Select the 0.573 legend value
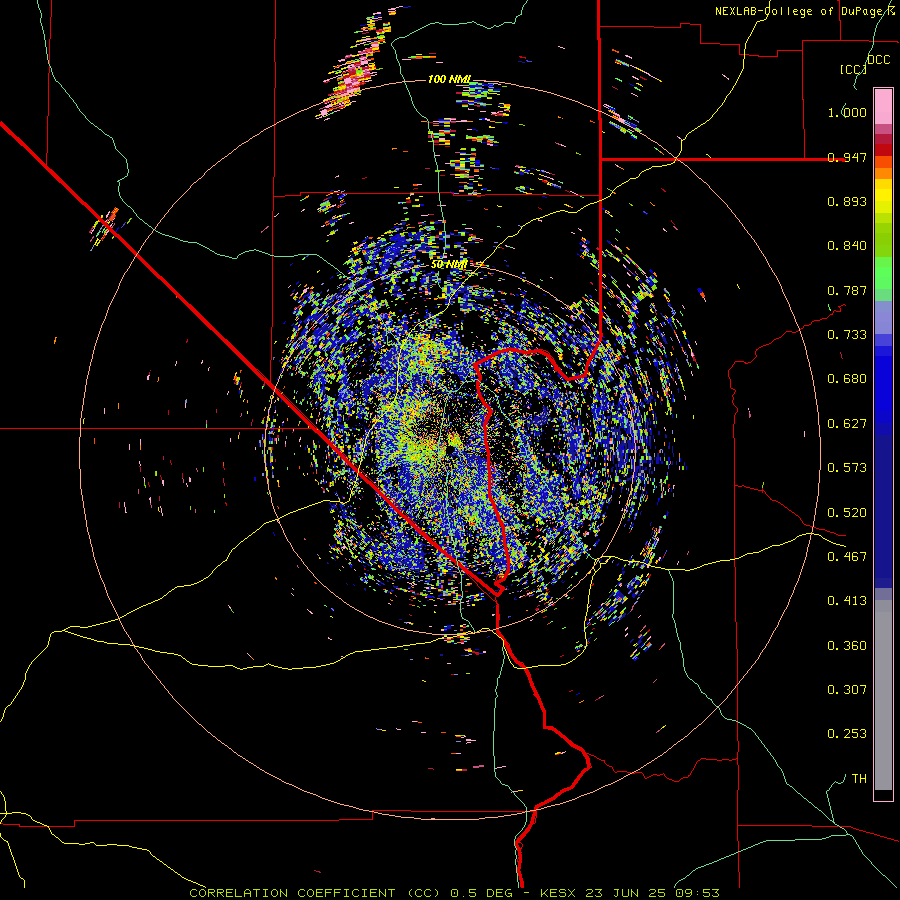The image size is (900, 900). (847, 468)
